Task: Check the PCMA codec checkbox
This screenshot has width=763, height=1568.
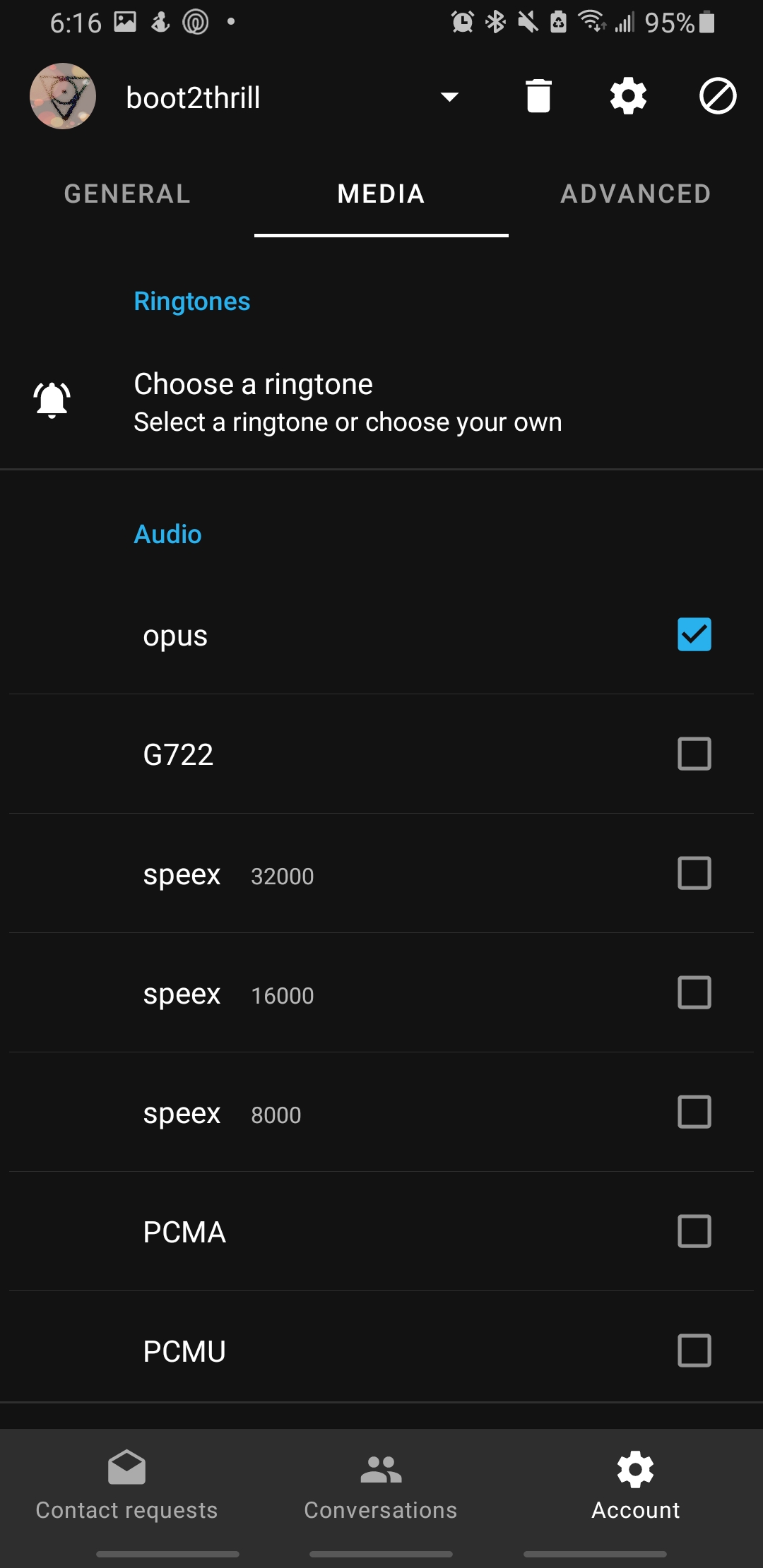Action: coord(694,1231)
